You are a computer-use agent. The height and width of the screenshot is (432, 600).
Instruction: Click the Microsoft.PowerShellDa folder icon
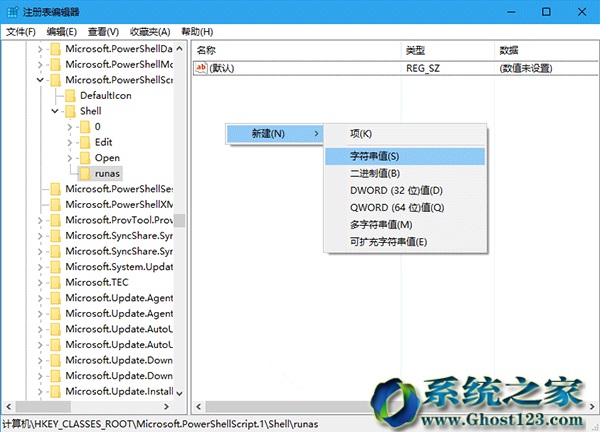tap(55, 49)
